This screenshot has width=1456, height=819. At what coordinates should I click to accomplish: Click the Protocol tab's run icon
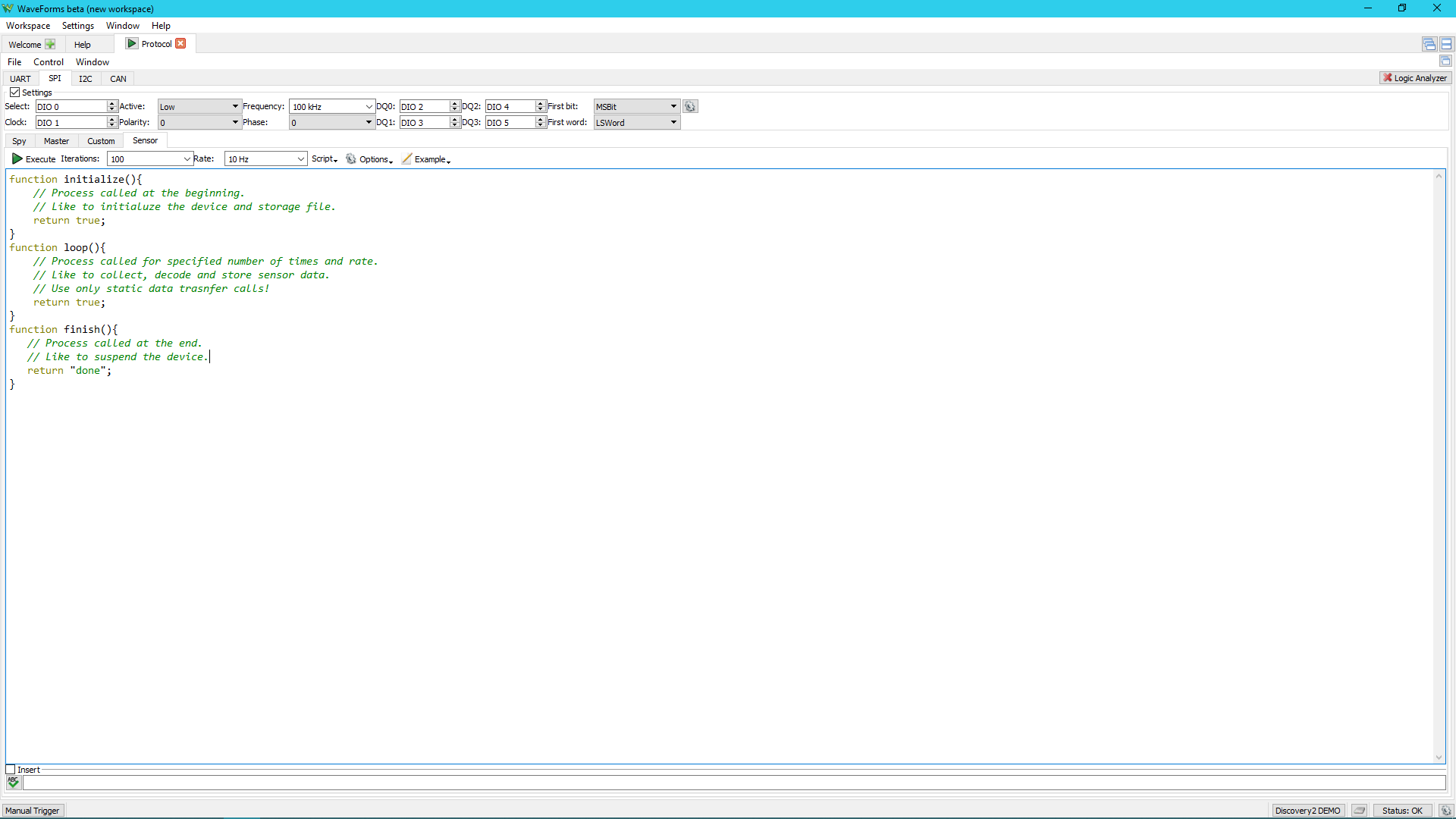click(132, 44)
